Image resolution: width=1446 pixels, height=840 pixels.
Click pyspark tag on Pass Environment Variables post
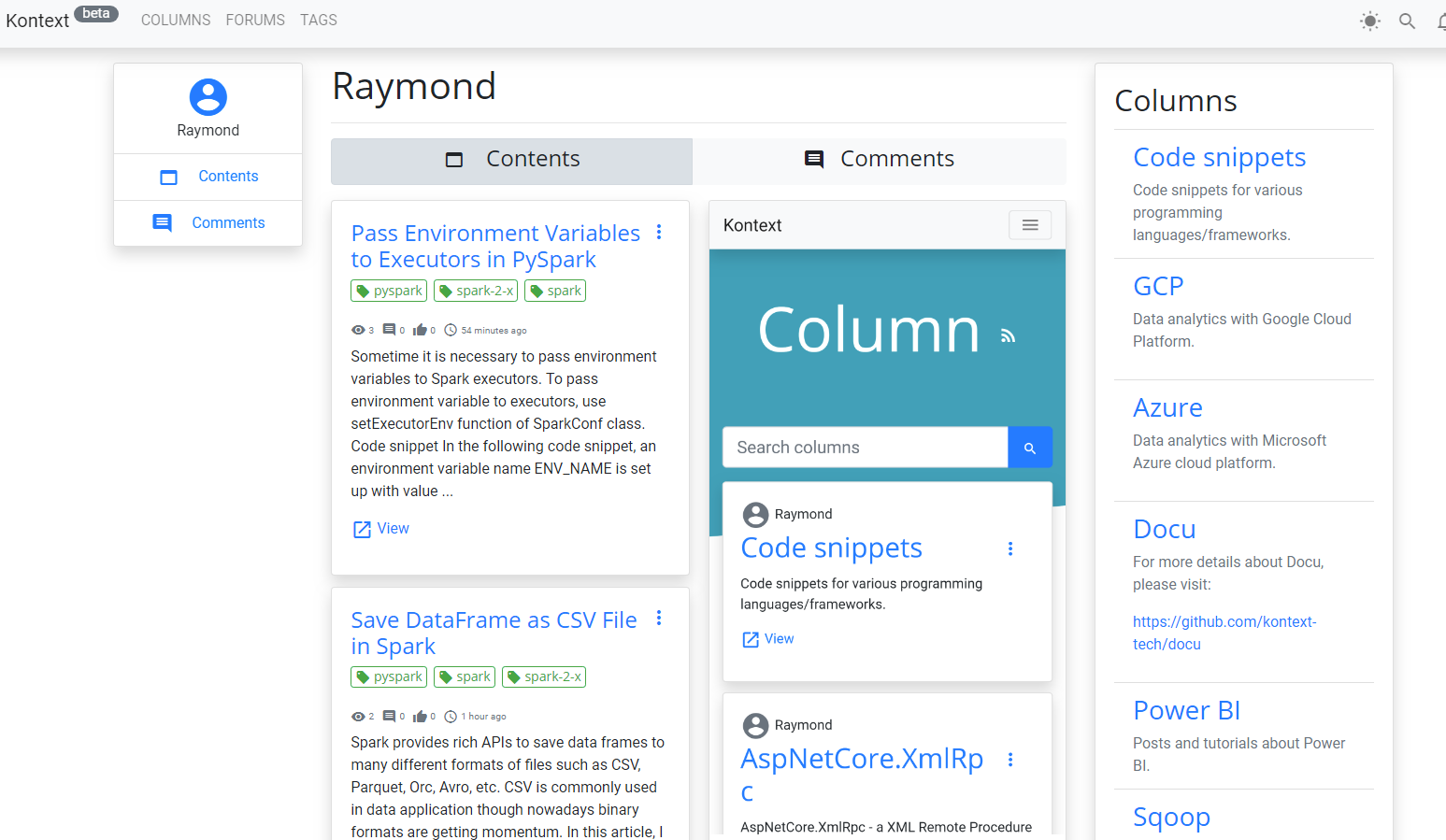389,291
